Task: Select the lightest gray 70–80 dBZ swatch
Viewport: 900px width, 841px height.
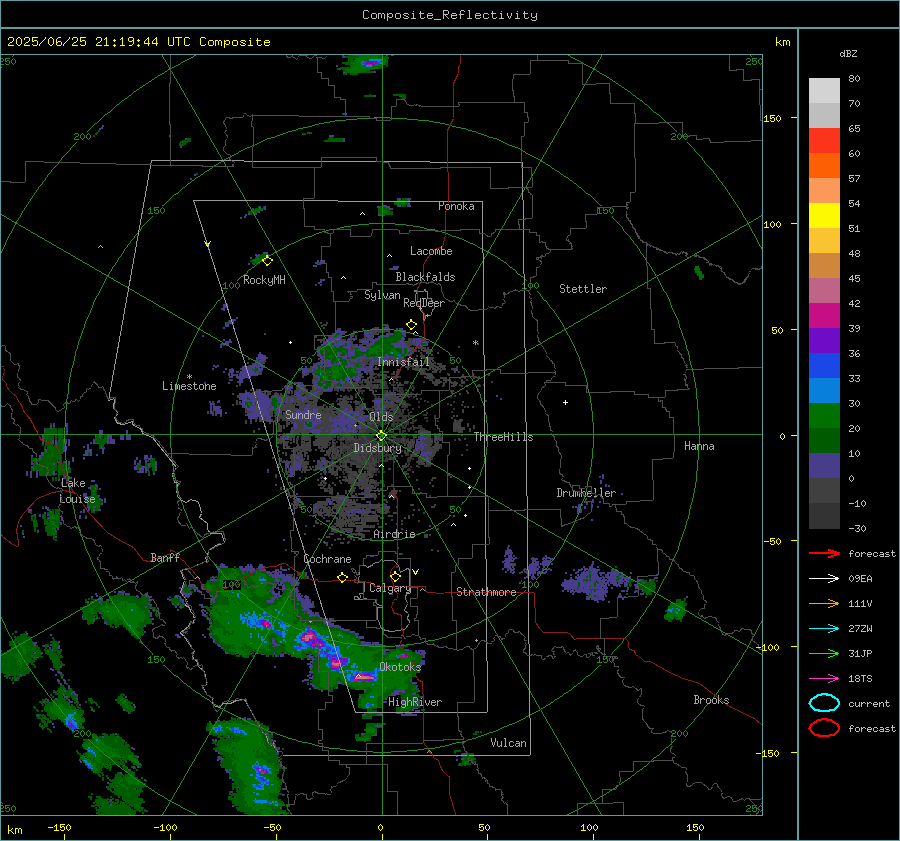Action: point(824,91)
